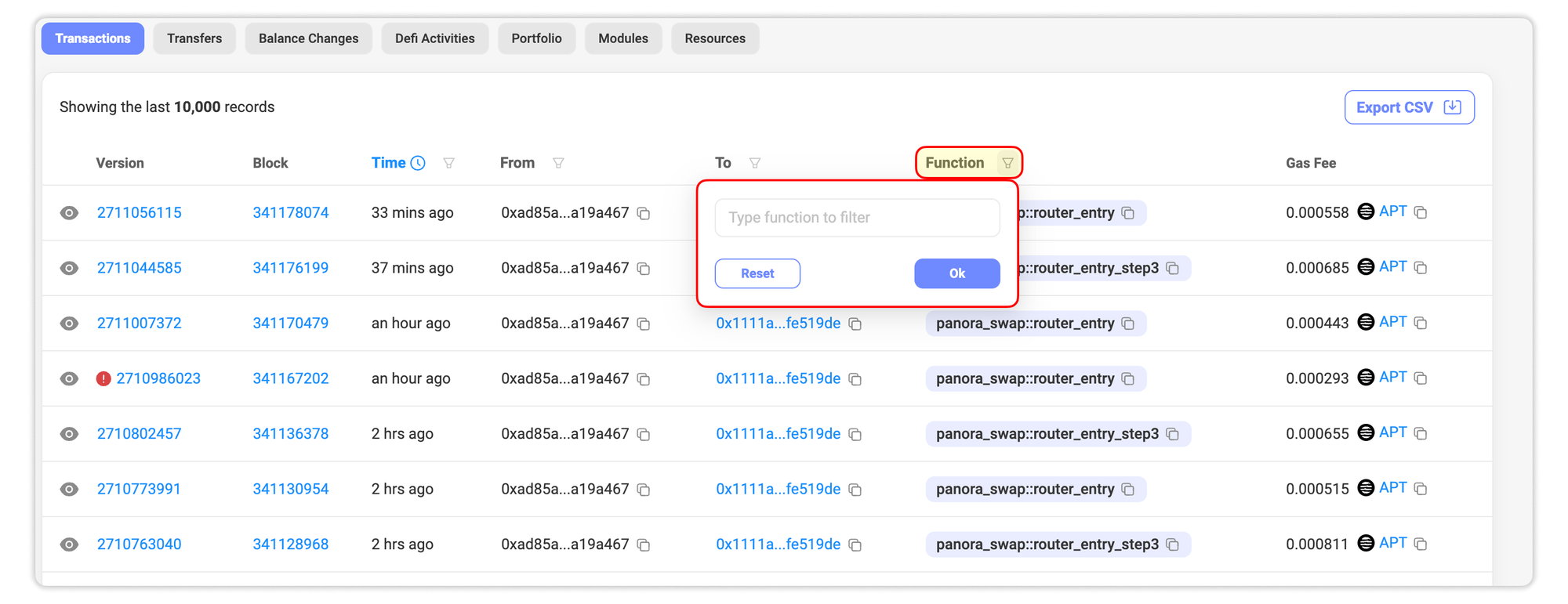The image size is (1568, 604).
Task: Copy To address in version 2710986023 row
Action: pyautogui.click(x=855, y=379)
